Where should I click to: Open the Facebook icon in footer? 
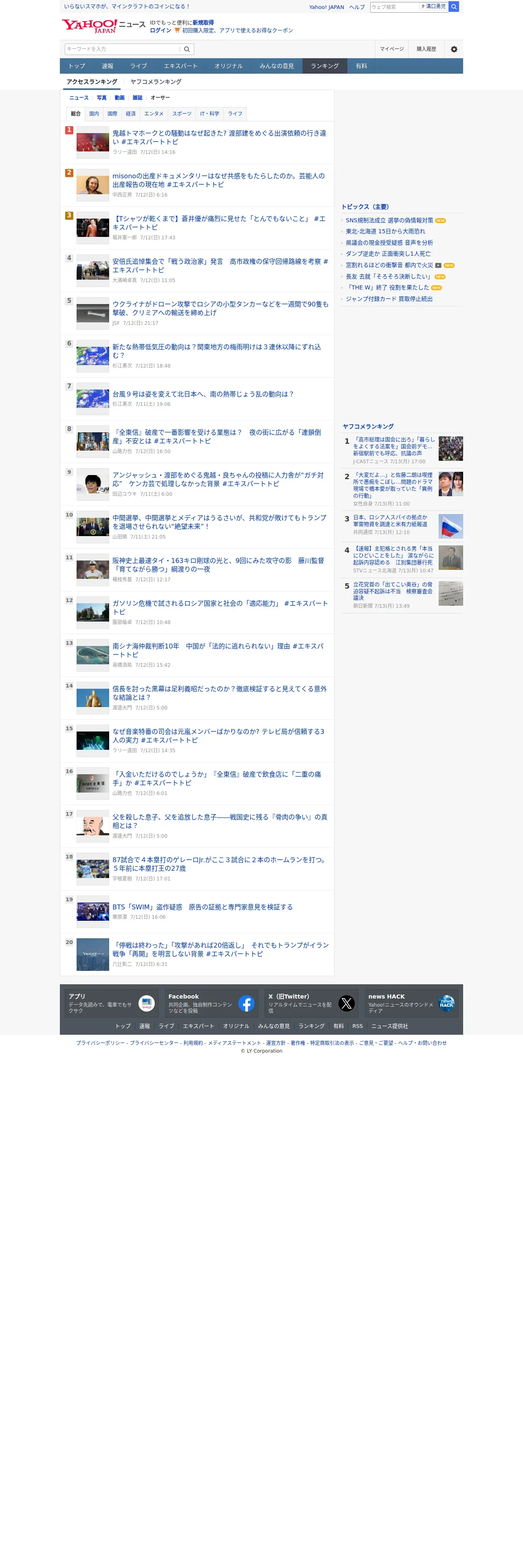pos(246,1003)
